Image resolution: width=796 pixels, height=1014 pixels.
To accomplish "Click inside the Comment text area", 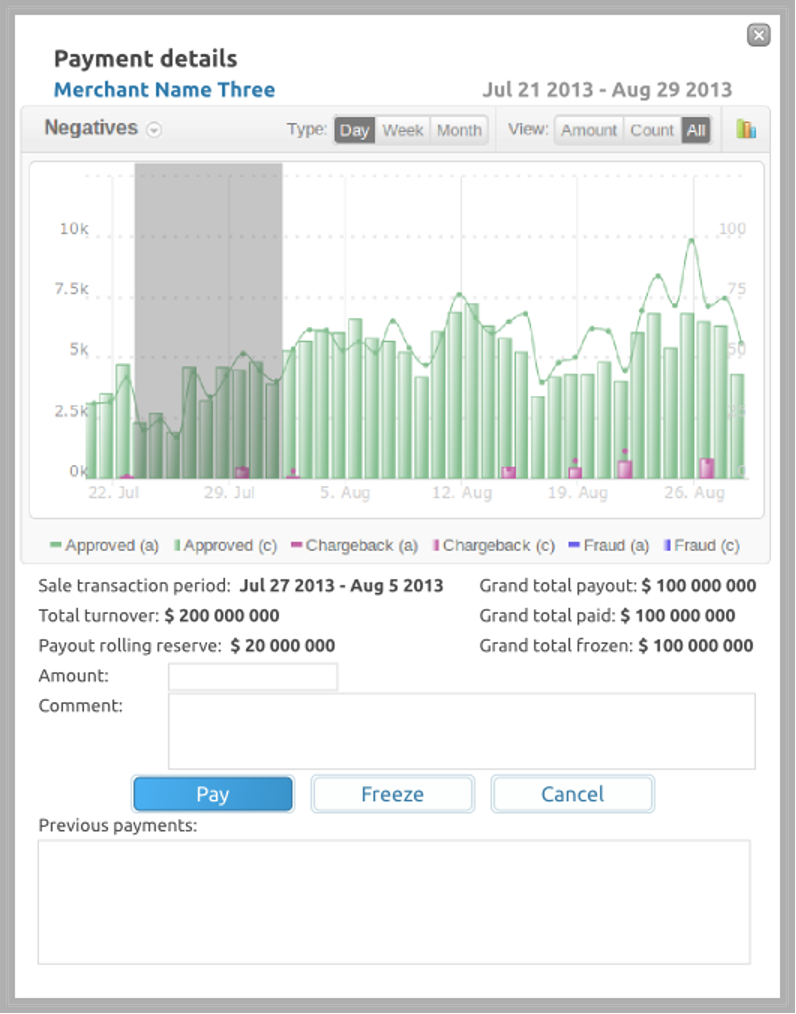I will (x=461, y=731).
